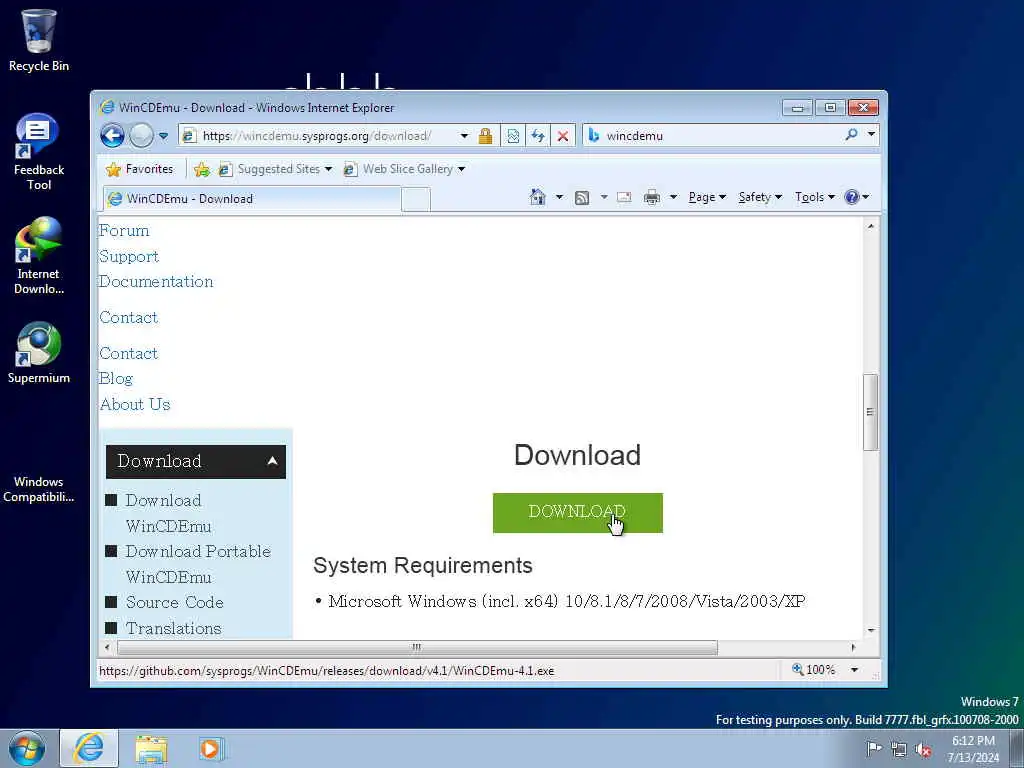The image size is (1024, 768).
Task: Click the vertical scrollbar thumb
Action: pyautogui.click(x=870, y=412)
